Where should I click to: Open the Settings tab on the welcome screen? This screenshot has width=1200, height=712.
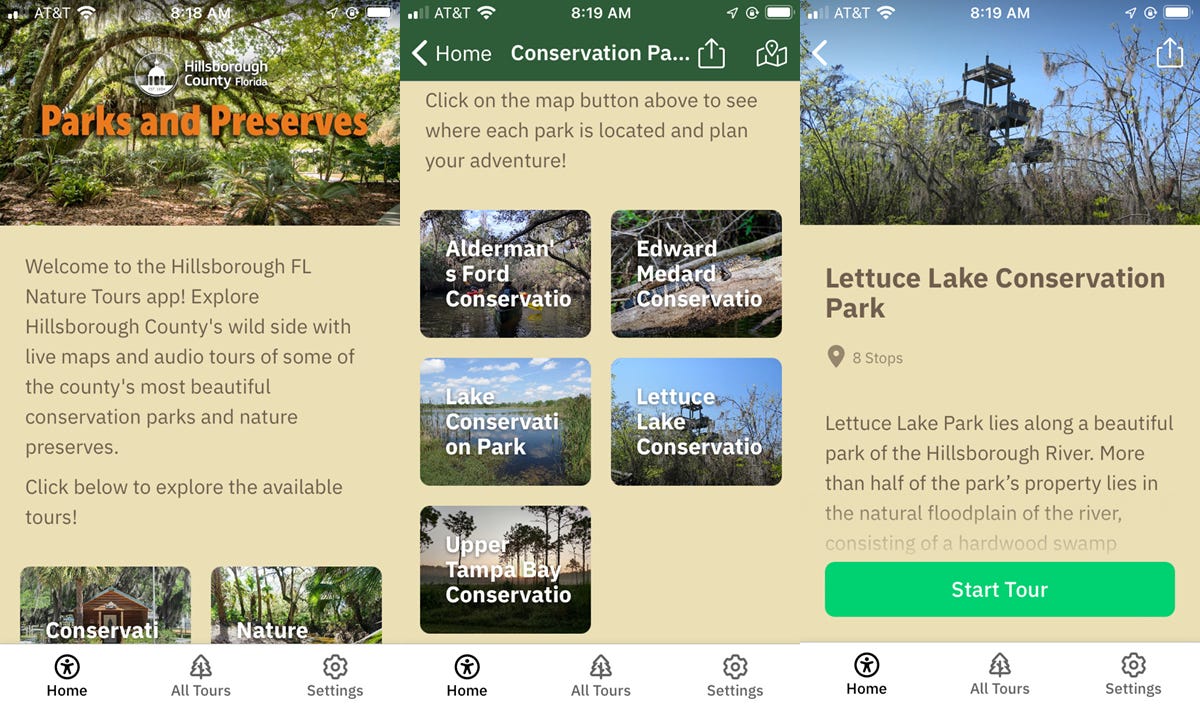[335, 677]
